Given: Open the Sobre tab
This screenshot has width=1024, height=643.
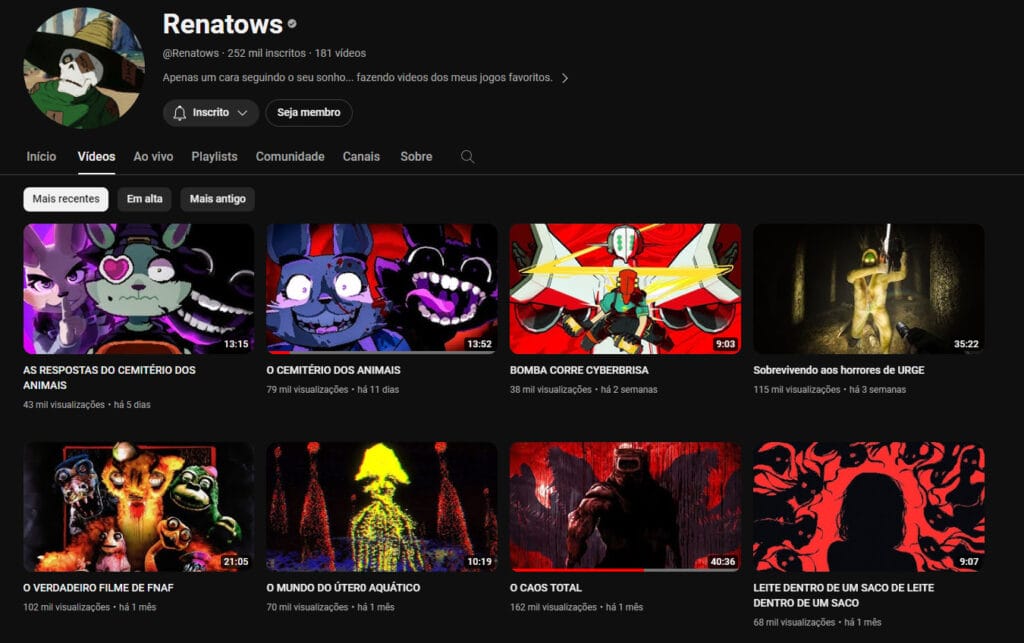Looking at the screenshot, I should pyautogui.click(x=416, y=157).
